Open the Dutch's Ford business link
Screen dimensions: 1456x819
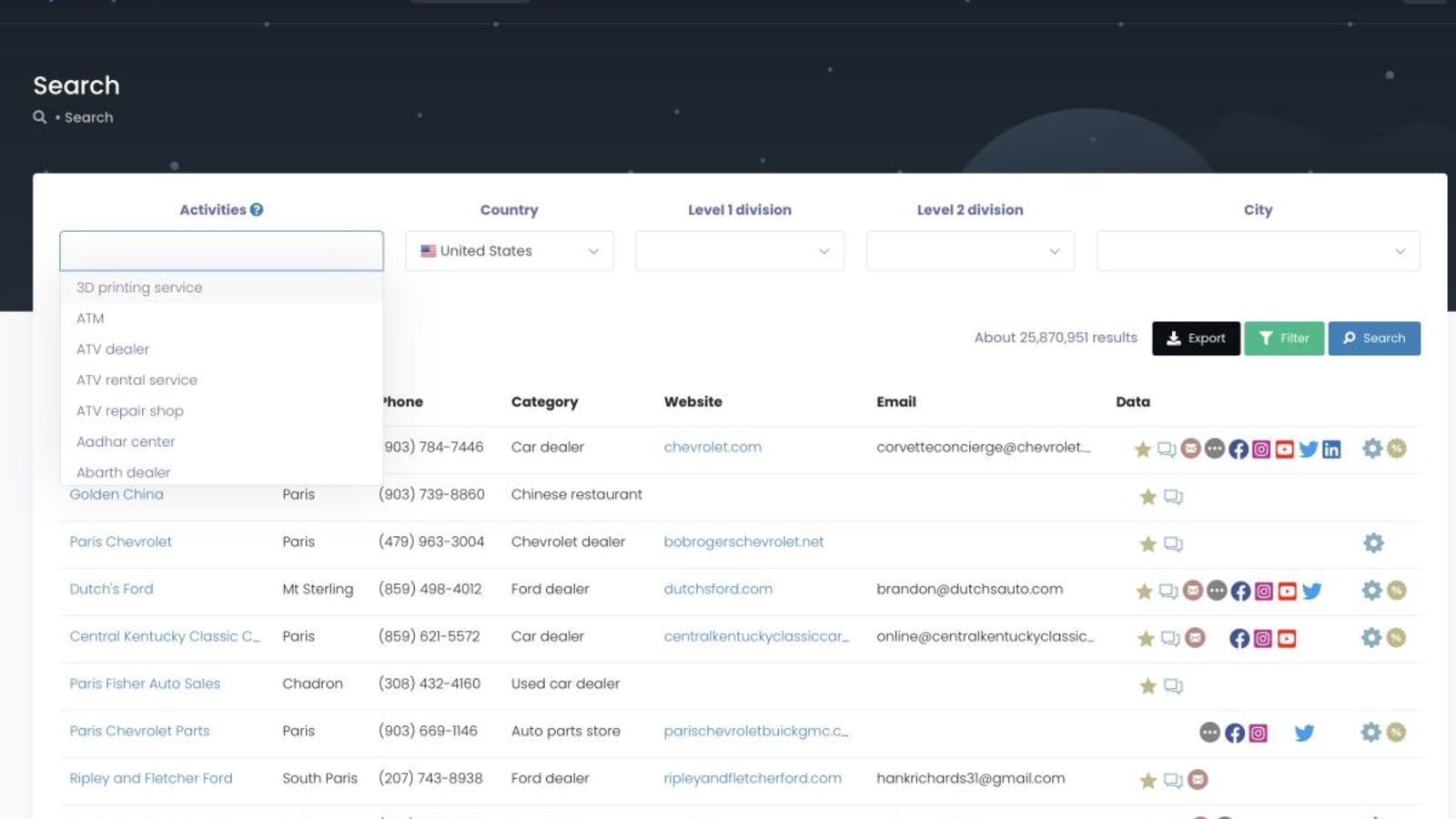point(111,589)
